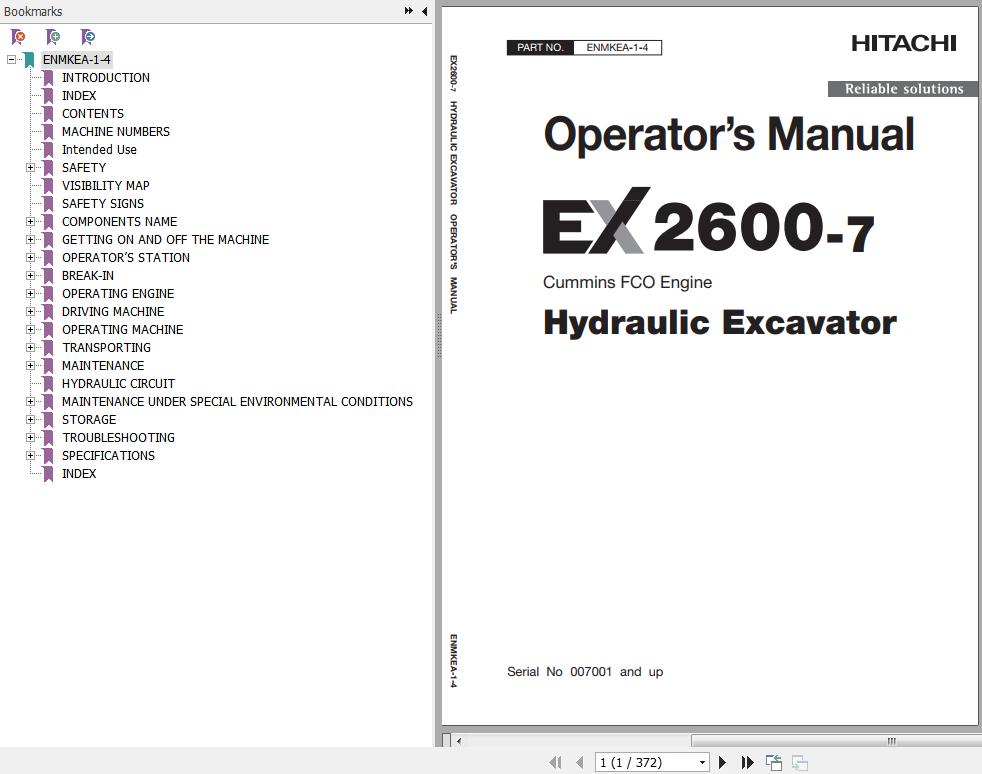This screenshot has width=982, height=774.
Task: Click the horizontal scrollbar thumb under the page
Action: [836, 741]
